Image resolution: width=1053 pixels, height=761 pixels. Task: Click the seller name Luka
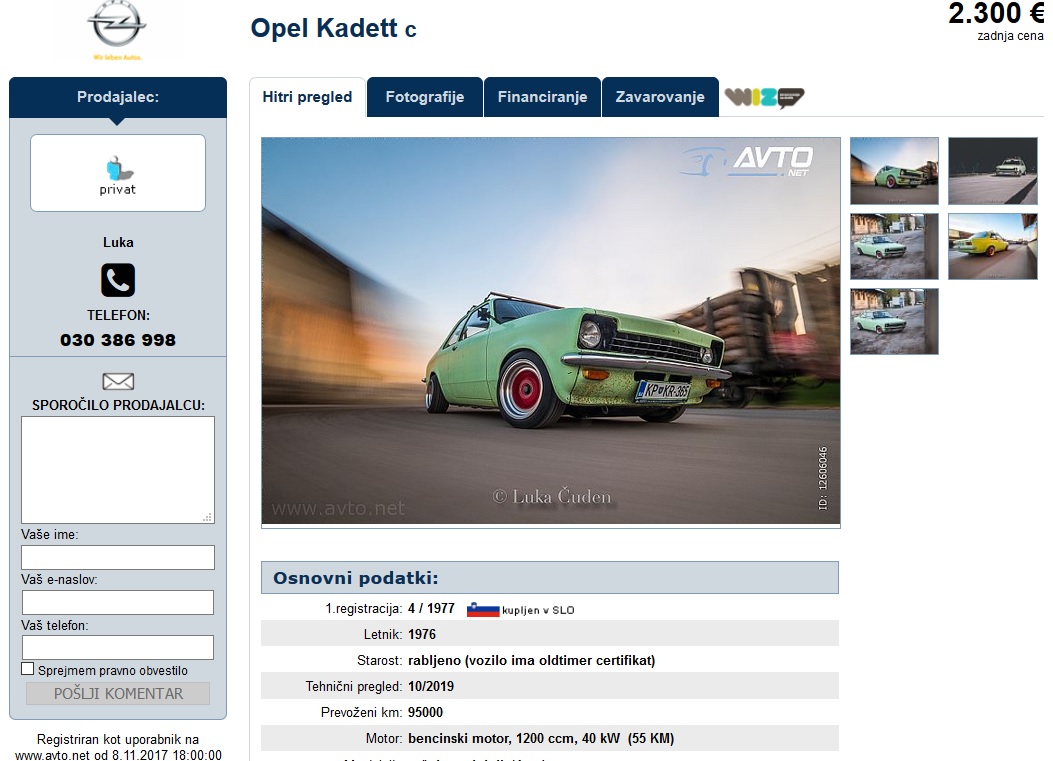click(118, 242)
